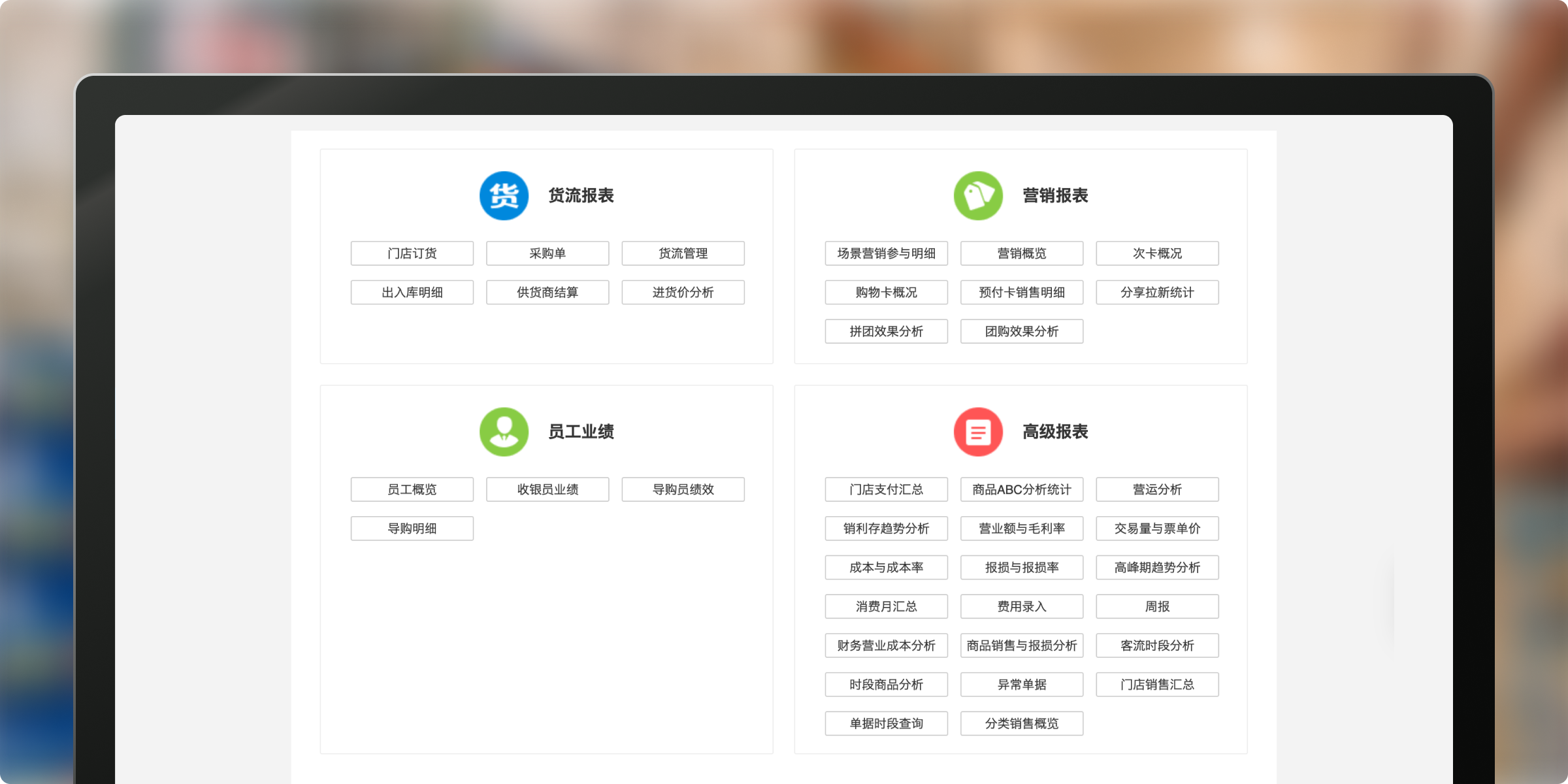The height and width of the screenshot is (784, 1568).
Task: Open 营业额与毛利率 report
Action: click(1022, 529)
